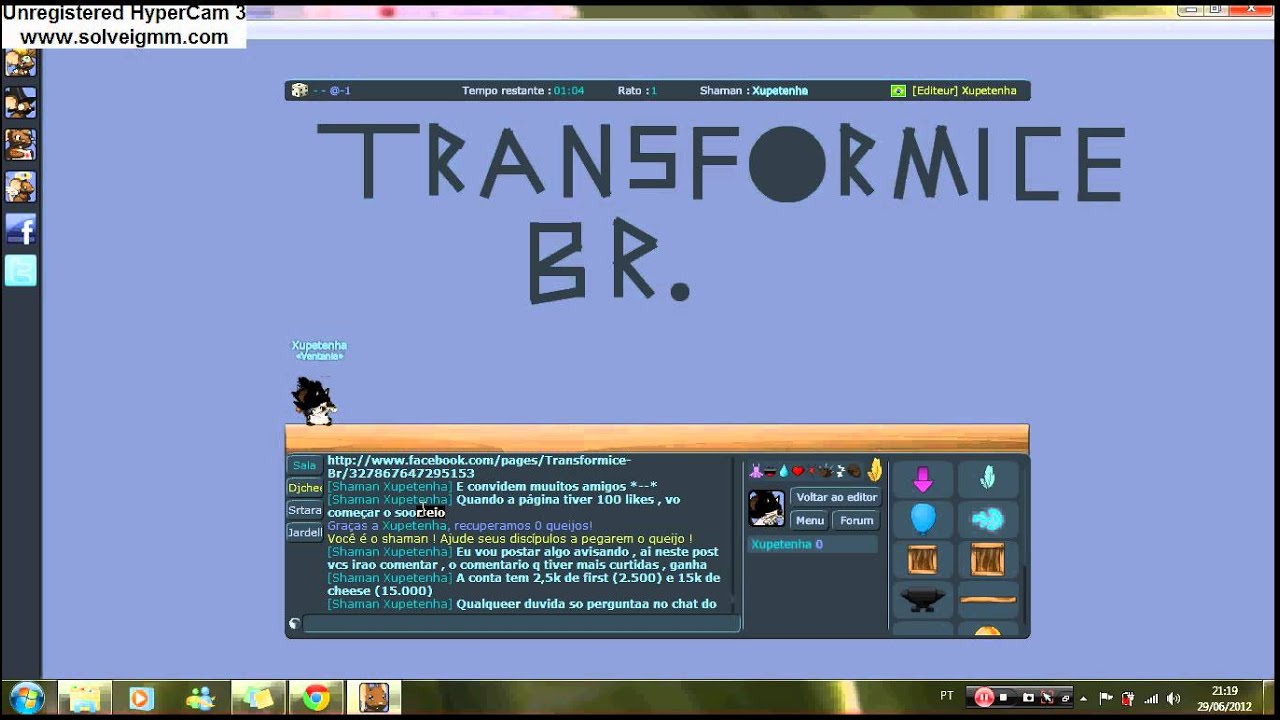The width and height of the screenshot is (1280, 720).
Task: Click the Xupetenha mouse character
Action: (x=314, y=401)
